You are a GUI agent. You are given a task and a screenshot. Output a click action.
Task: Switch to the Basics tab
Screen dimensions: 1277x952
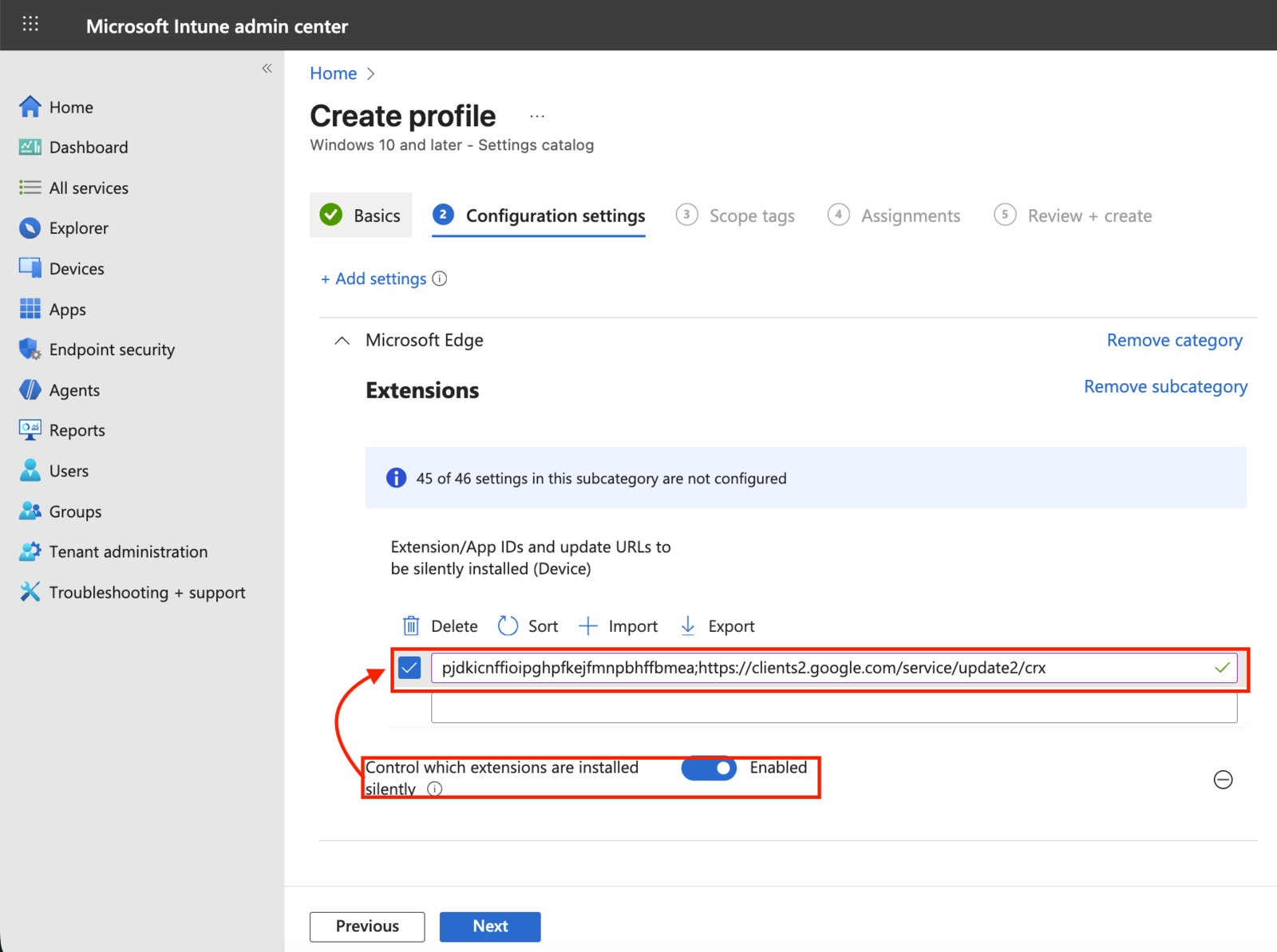pyautogui.click(x=361, y=215)
